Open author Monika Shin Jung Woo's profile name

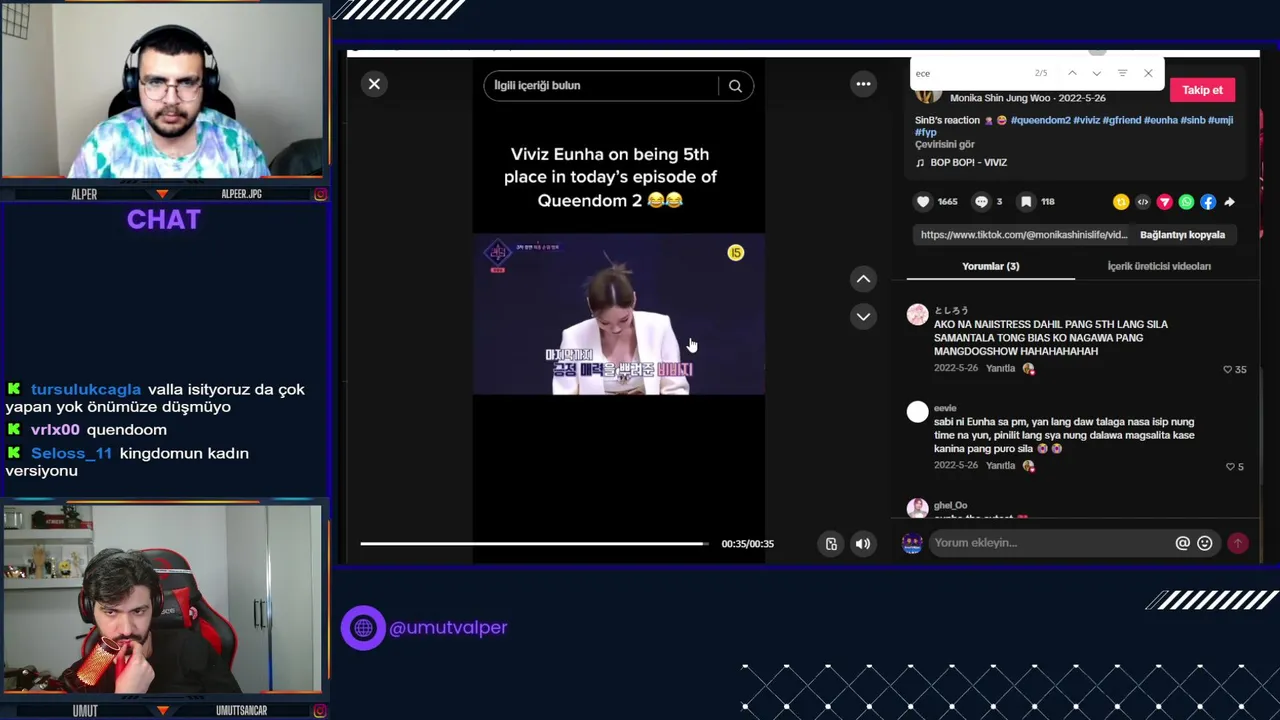(x=1002, y=98)
